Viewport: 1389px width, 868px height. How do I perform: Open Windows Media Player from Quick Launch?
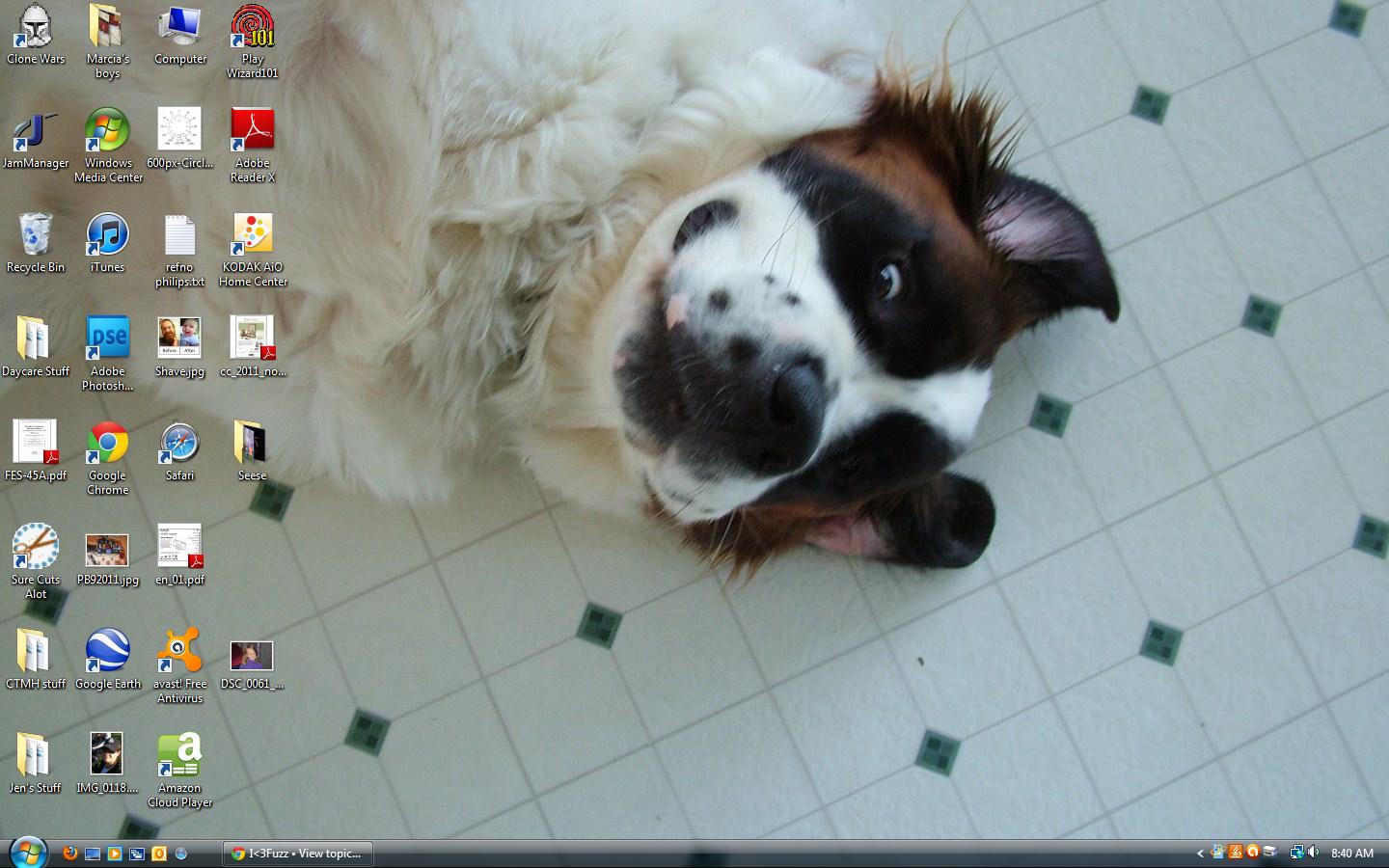(x=115, y=854)
